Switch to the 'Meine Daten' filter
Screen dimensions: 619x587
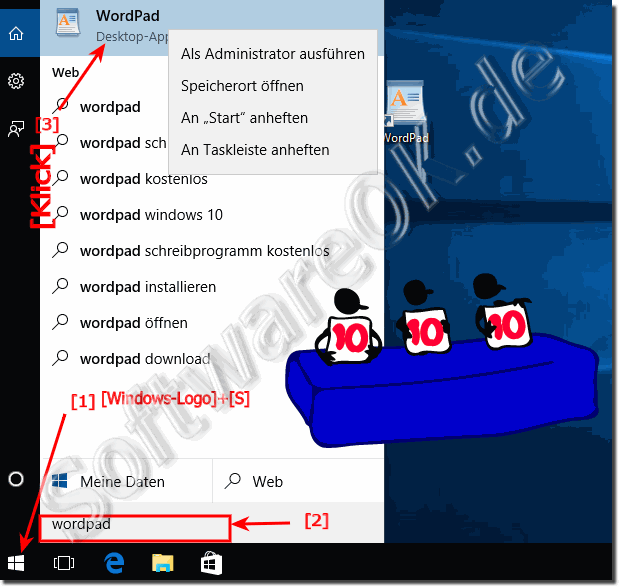(x=126, y=481)
